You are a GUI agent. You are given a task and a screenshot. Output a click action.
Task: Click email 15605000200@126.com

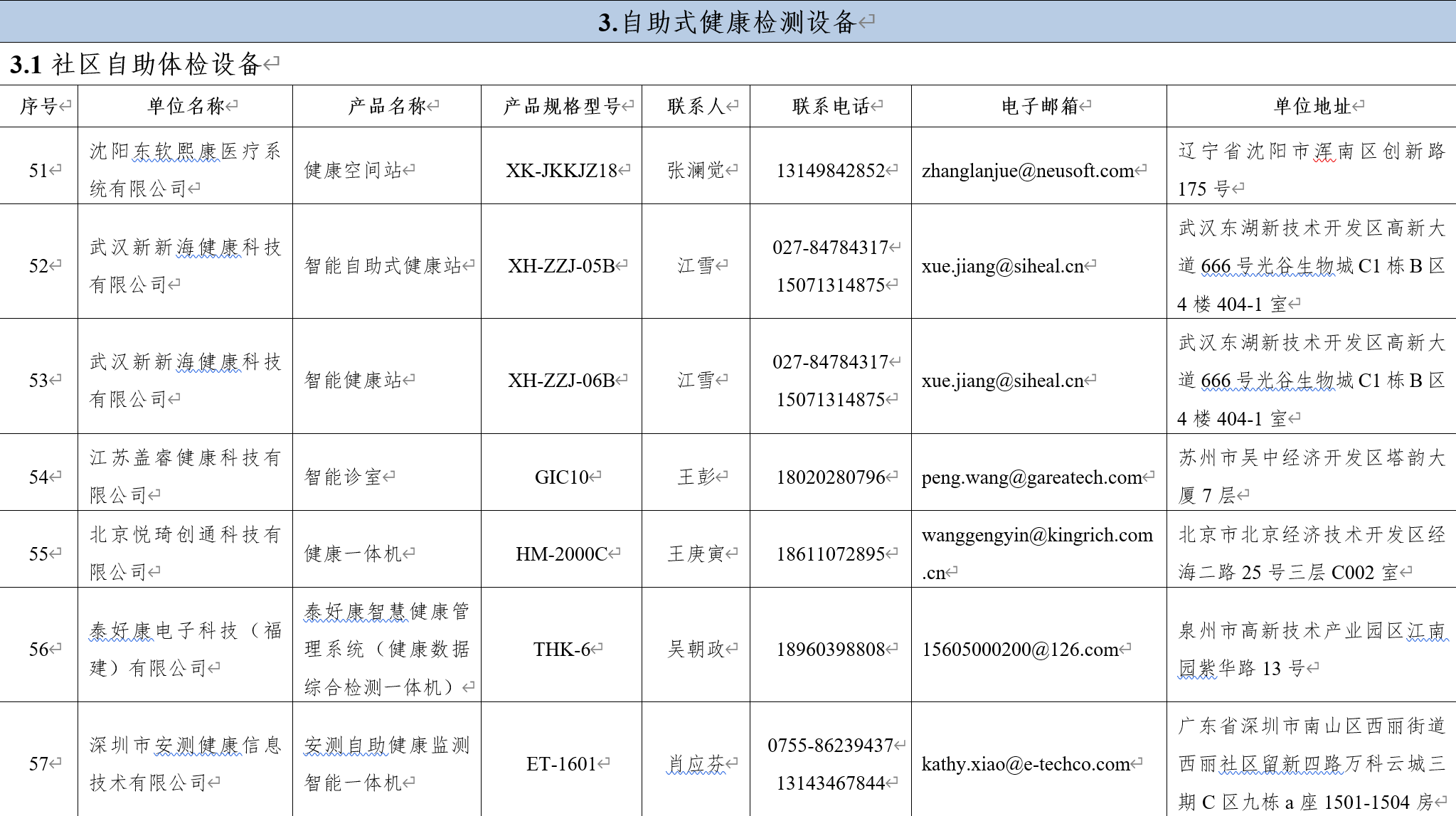coord(1020,650)
